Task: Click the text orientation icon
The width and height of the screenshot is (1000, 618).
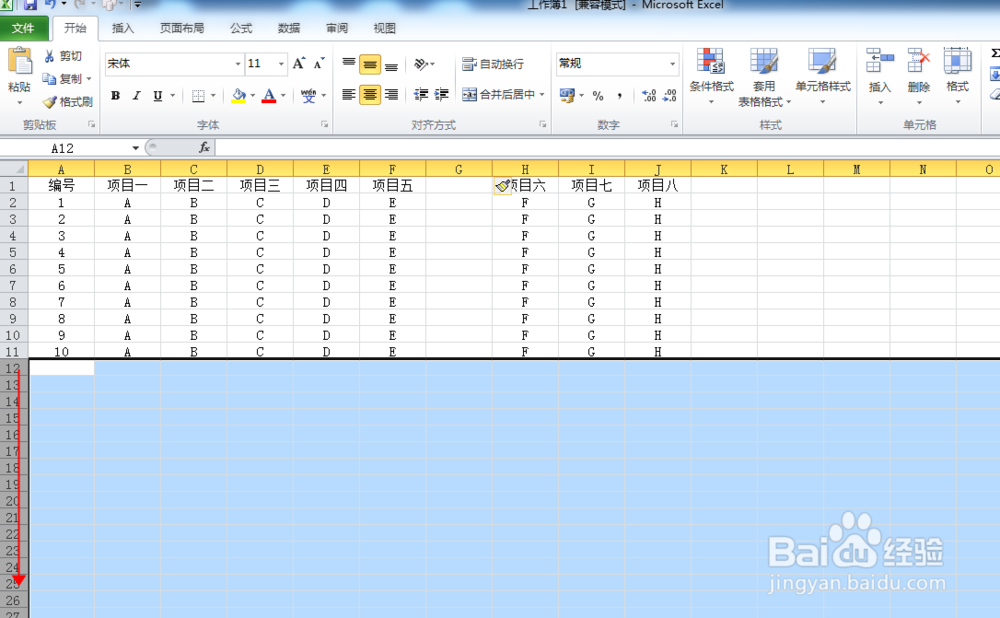Action: click(x=421, y=64)
